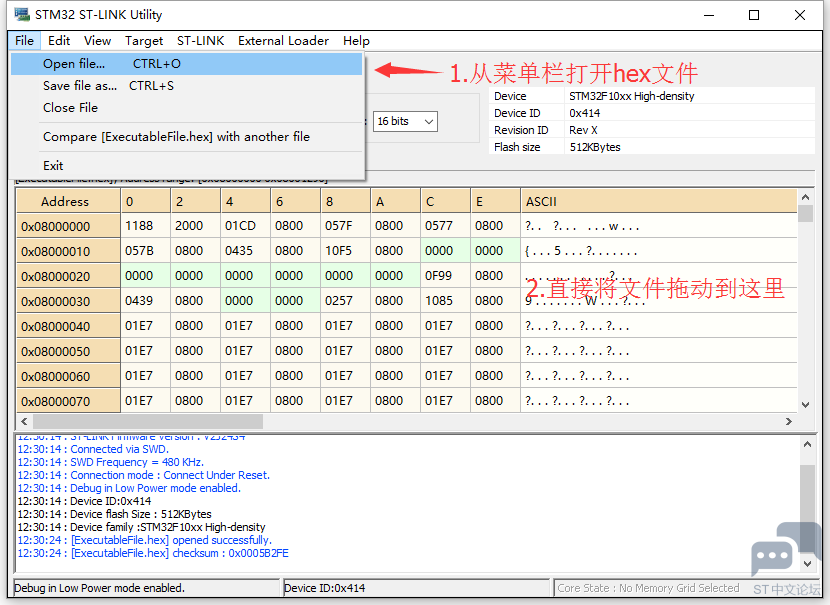Click Device value STM32F10xx High-density
This screenshot has width=830, height=605.
631,96
